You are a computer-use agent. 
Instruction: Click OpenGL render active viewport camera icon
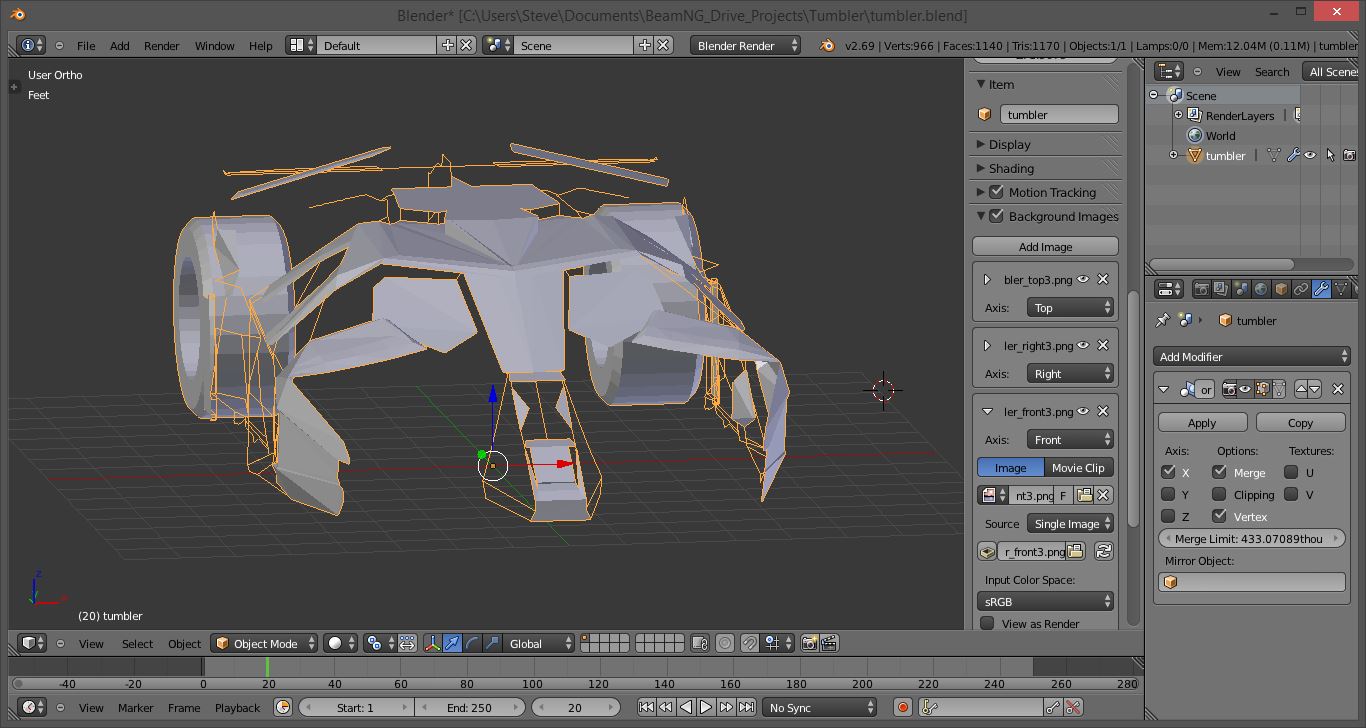coord(810,643)
